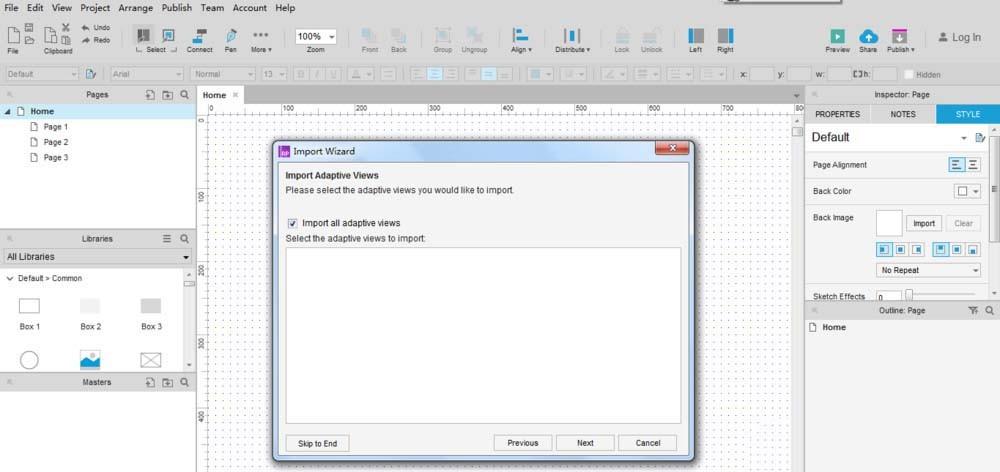Select Page 2 in Pages tree
This screenshot has width=1000, height=472.
pos(56,142)
